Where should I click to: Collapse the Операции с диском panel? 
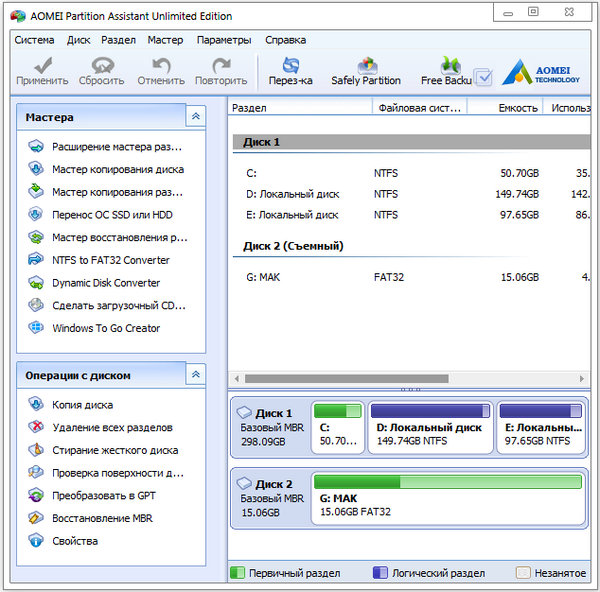pos(195,375)
